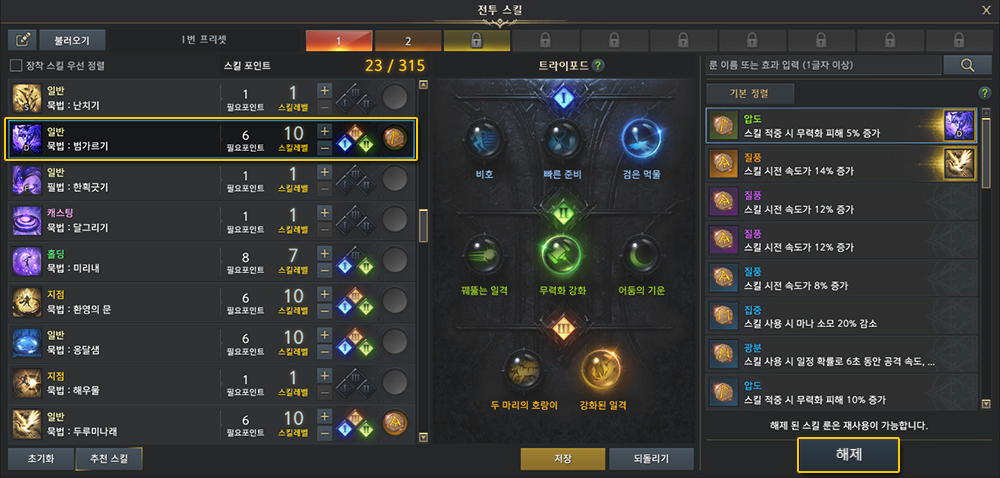Click the preset edit pencil icon
The image size is (1000, 478).
point(22,40)
